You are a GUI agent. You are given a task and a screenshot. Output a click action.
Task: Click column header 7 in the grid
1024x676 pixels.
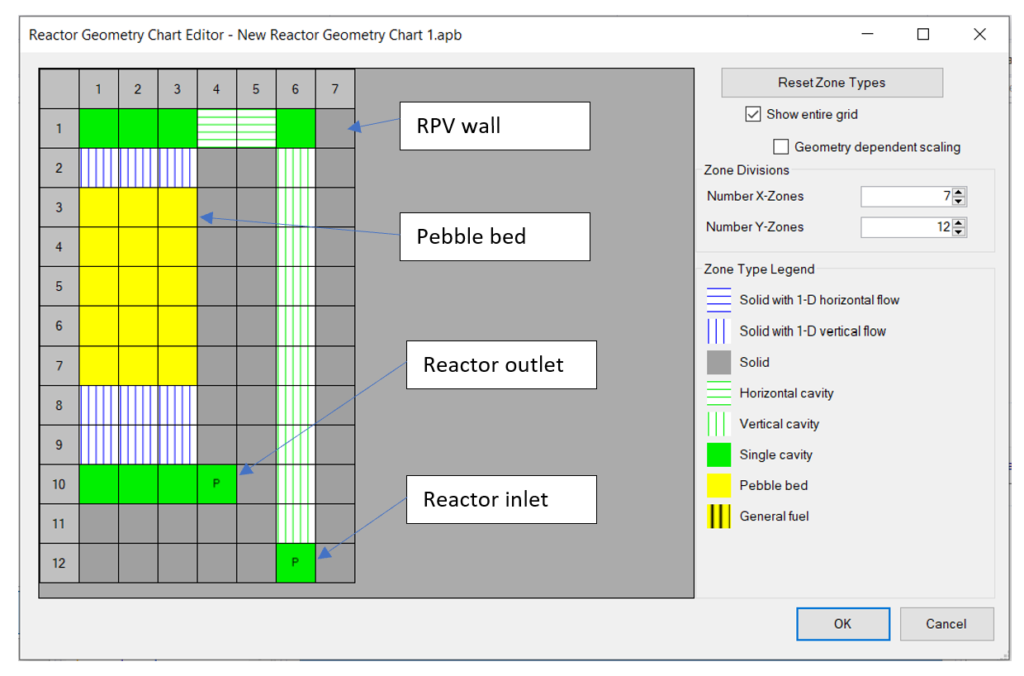pos(335,89)
